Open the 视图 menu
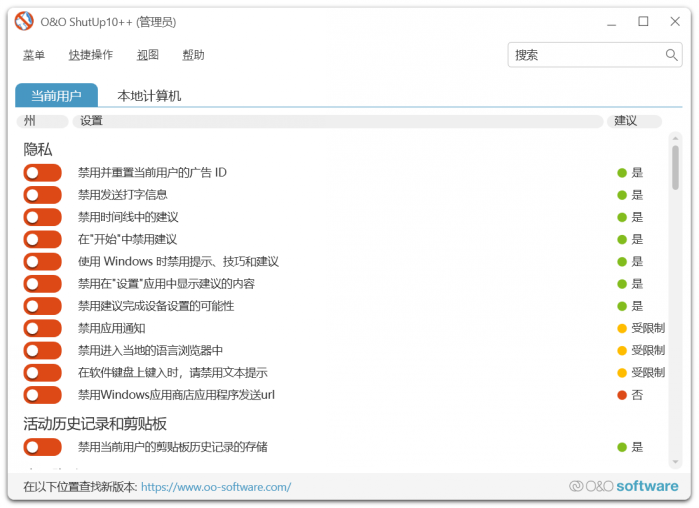Viewport: 699px width, 508px height. click(x=148, y=55)
